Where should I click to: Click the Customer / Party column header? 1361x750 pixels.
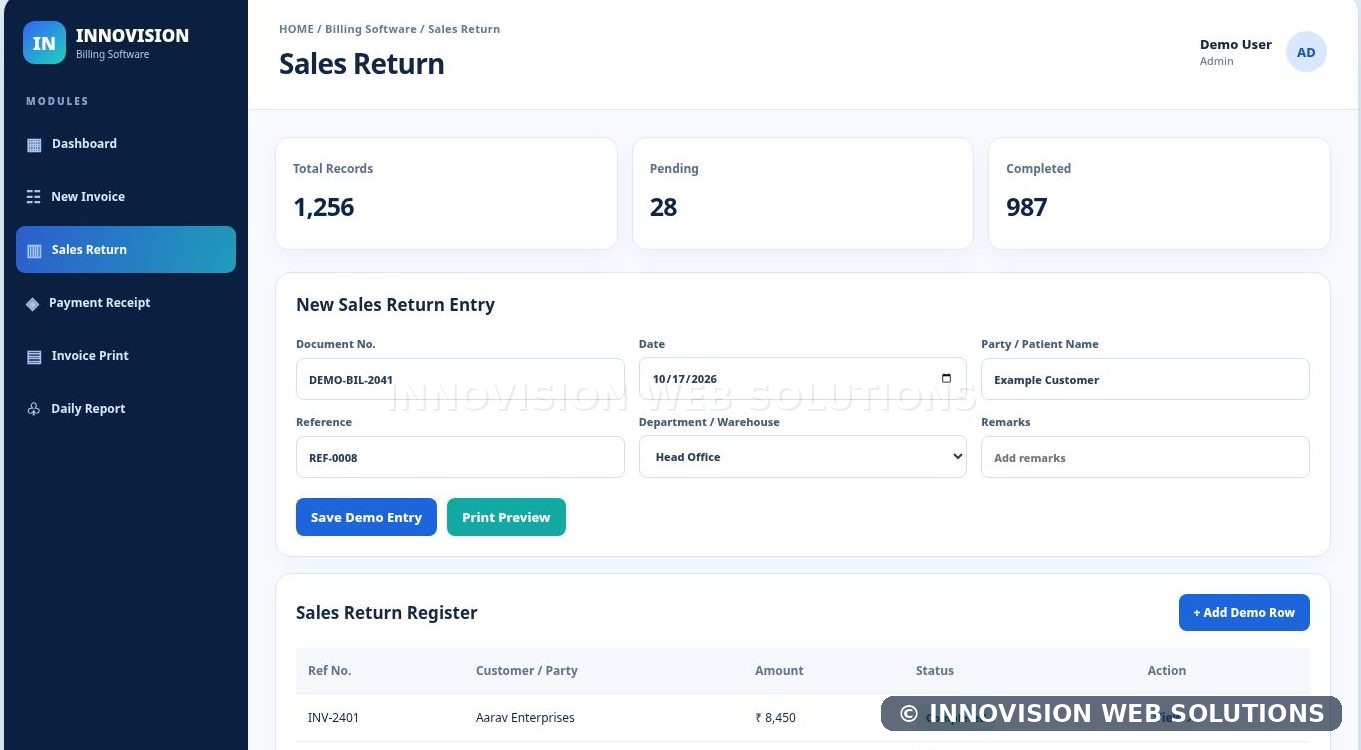click(527, 671)
